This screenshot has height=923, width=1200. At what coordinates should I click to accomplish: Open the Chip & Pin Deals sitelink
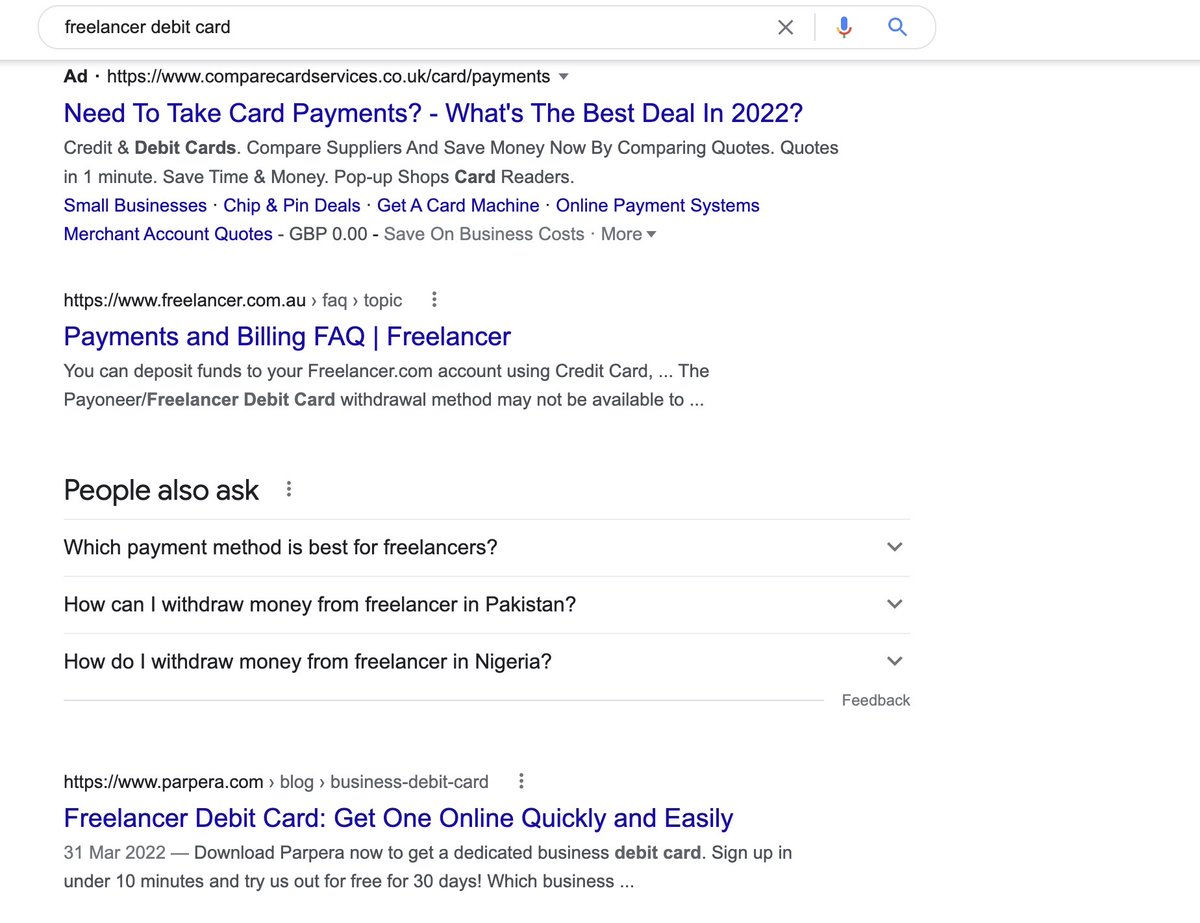(x=292, y=205)
